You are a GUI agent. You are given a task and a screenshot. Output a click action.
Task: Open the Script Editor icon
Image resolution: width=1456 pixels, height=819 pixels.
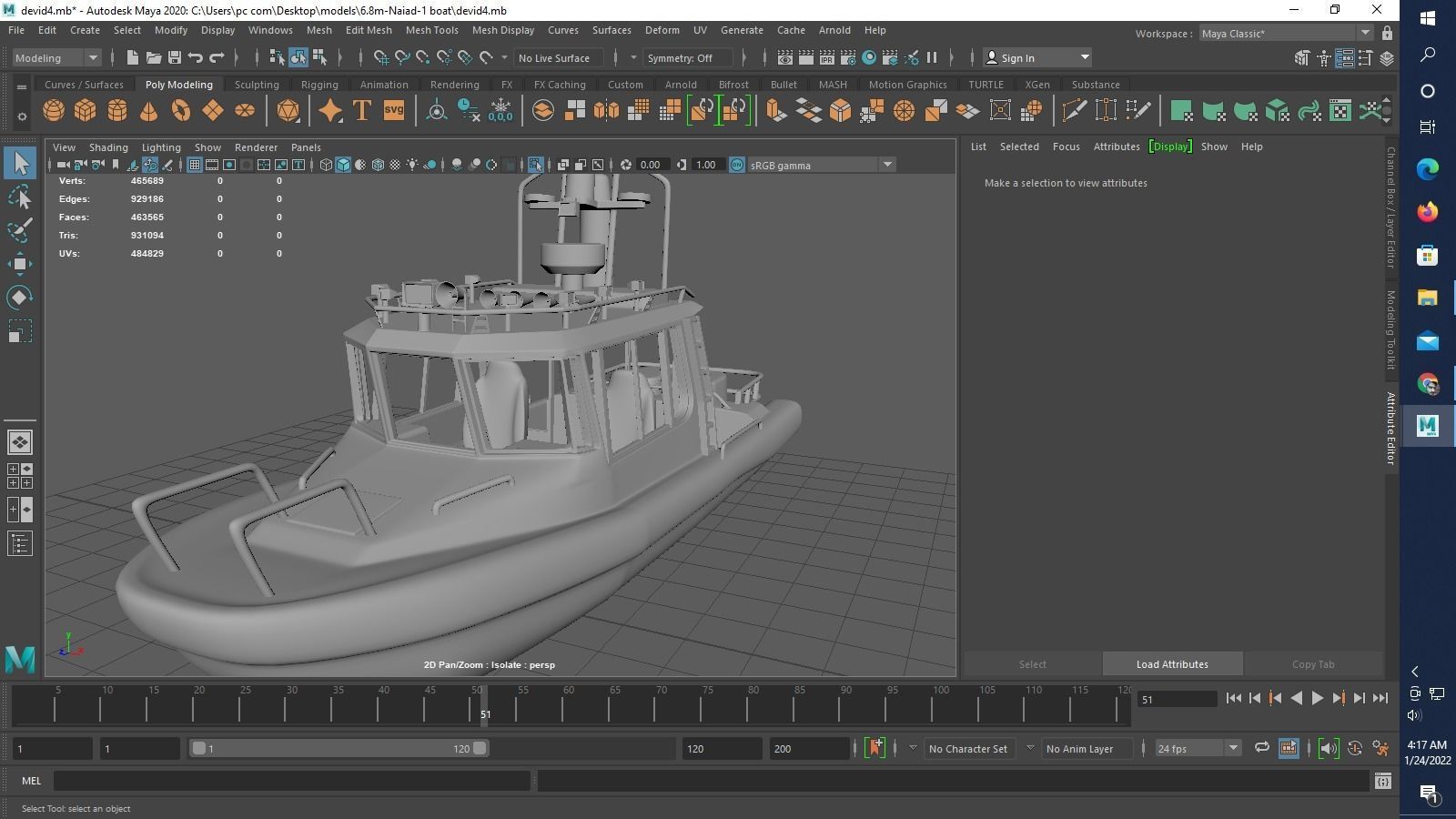1382,781
